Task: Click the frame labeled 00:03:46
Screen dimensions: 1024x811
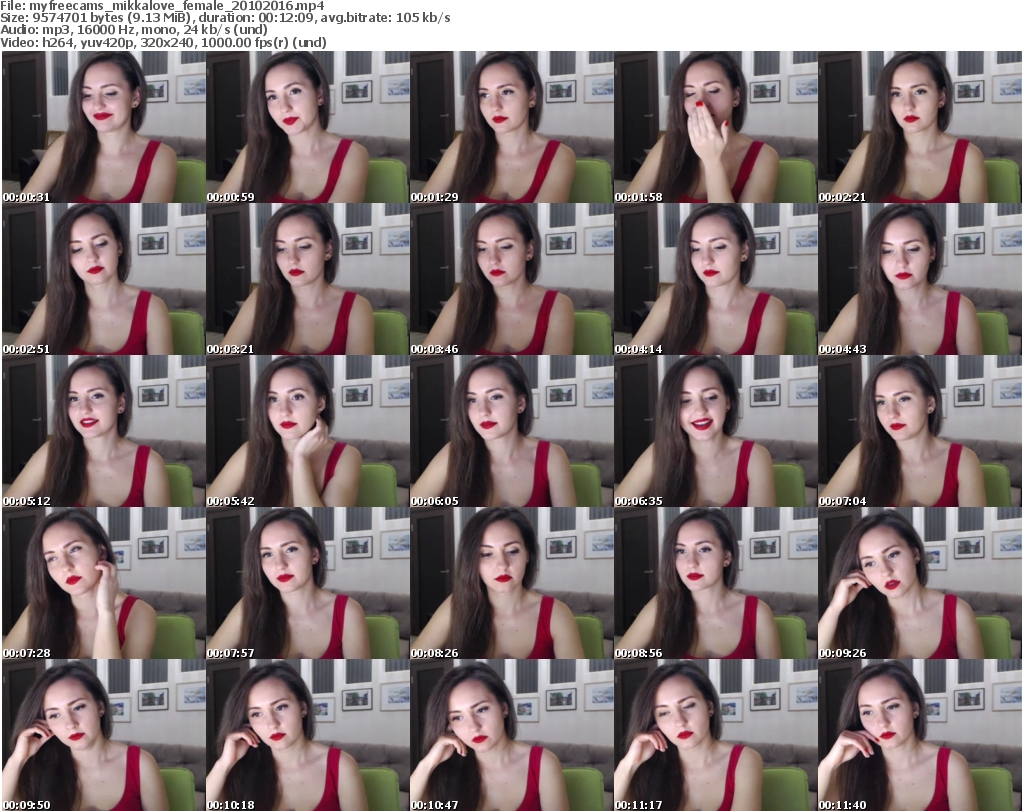Action: pyautogui.click(x=511, y=279)
